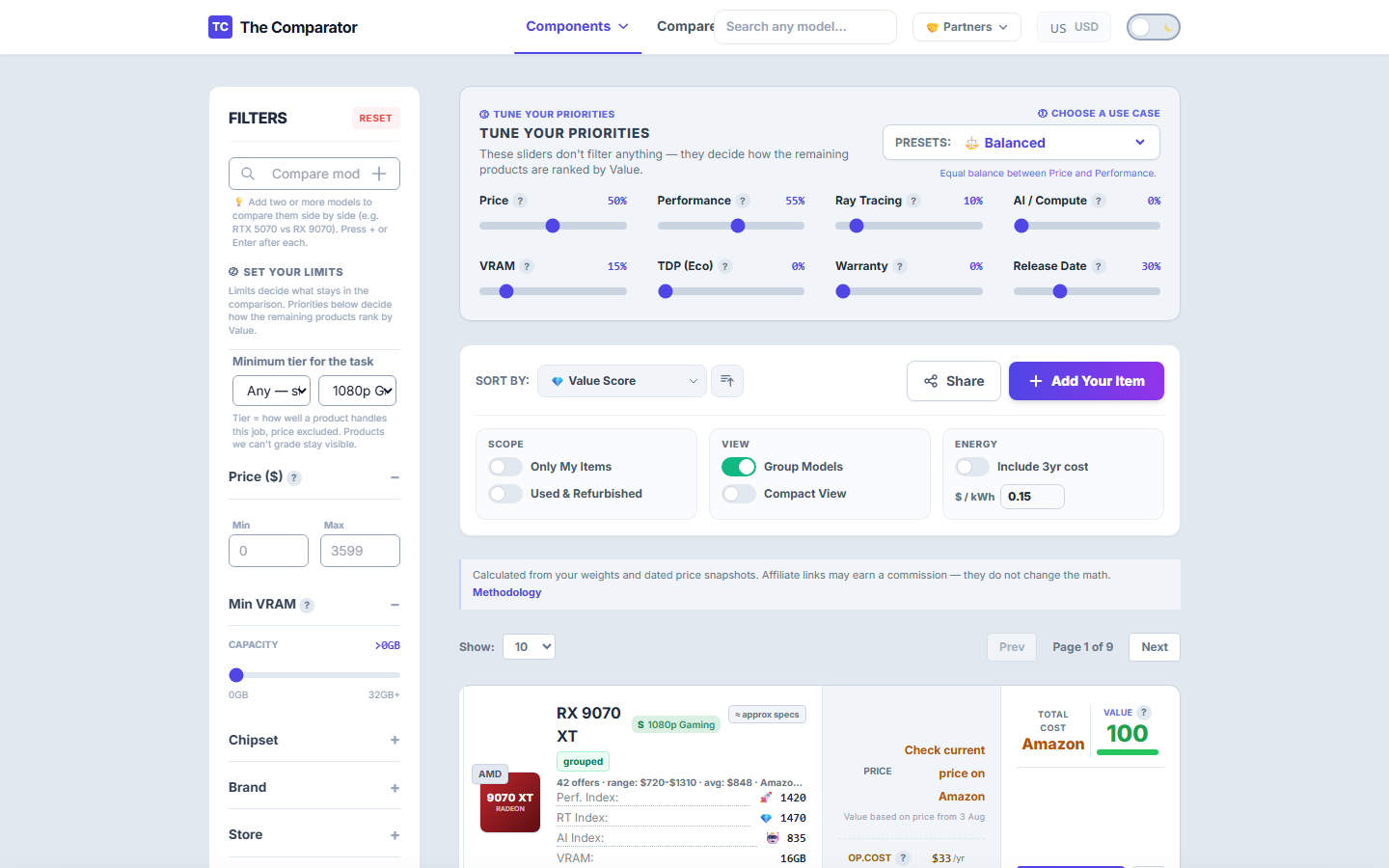
Task: Click the approx specs badge
Action: point(767,715)
